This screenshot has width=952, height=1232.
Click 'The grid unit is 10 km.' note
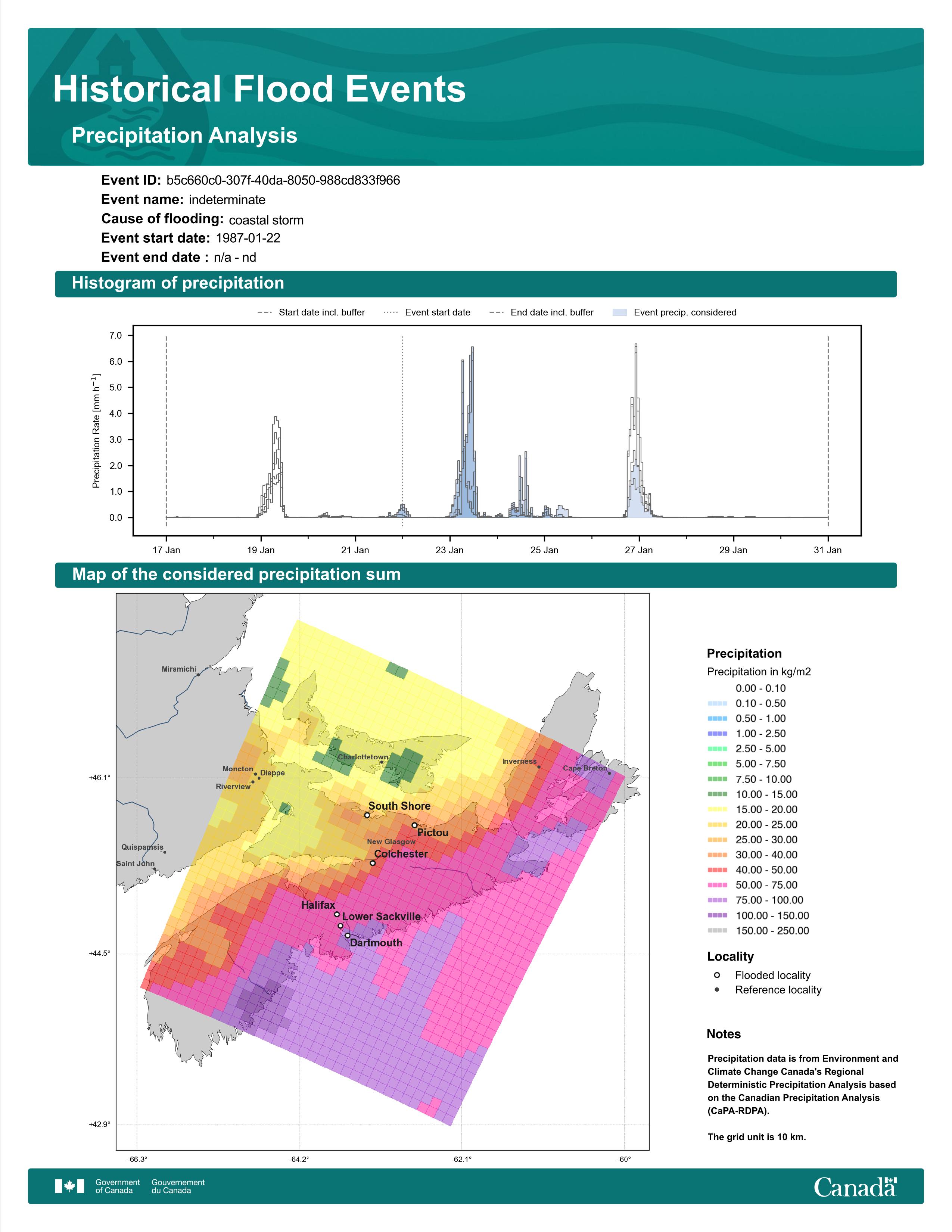click(x=757, y=1137)
